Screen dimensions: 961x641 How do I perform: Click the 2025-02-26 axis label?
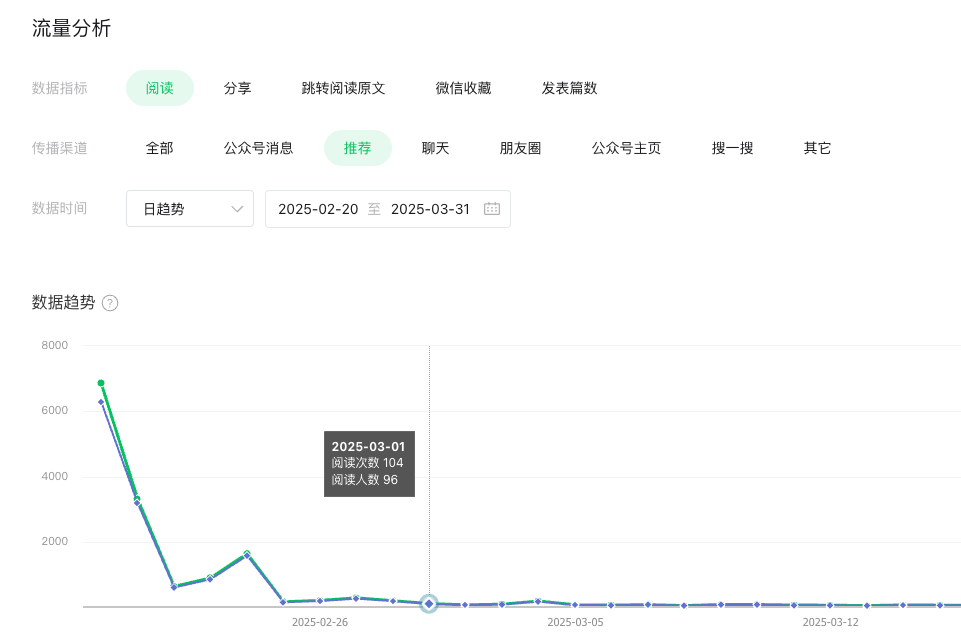coord(320,622)
